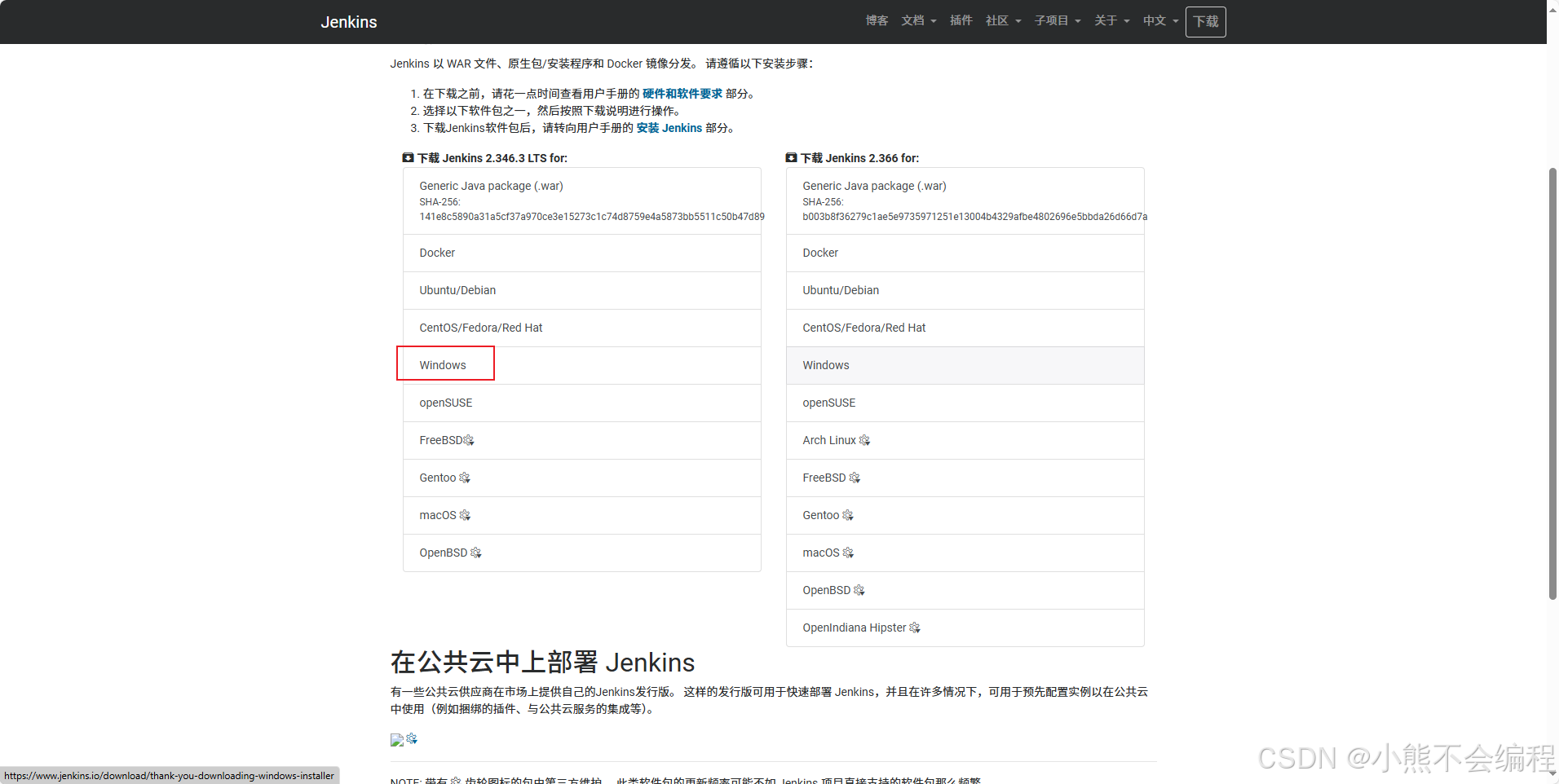The width and height of the screenshot is (1559, 784).
Task: Choose Docker under Jenkins 2.346.3 LTS
Action: (x=582, y=253)
